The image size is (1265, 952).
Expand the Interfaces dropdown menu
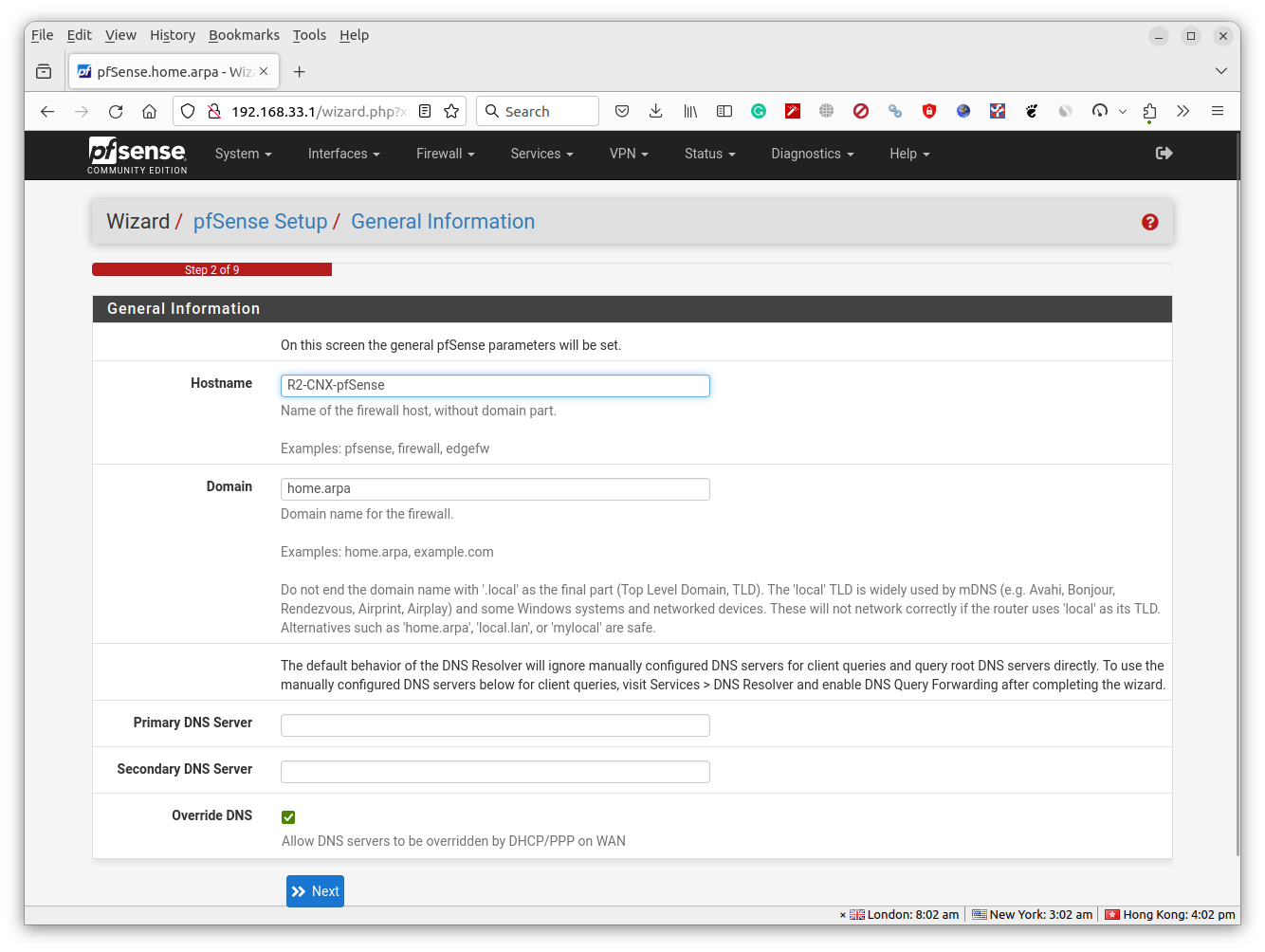[x=344, y=154]
